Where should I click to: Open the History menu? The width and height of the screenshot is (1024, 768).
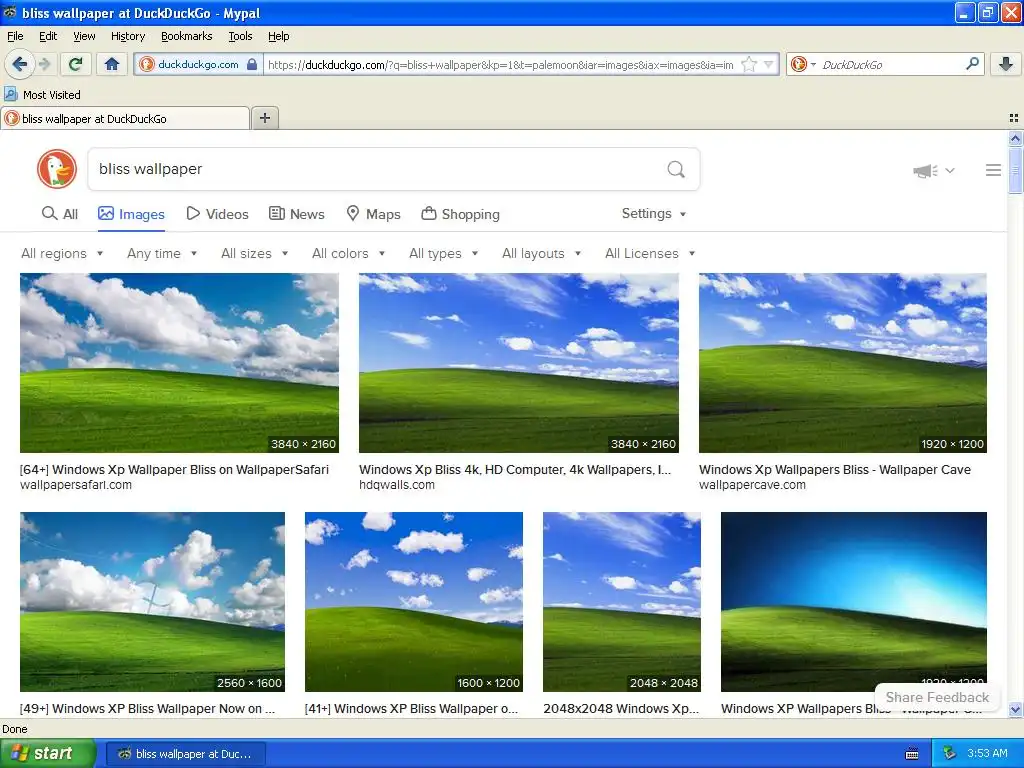(x=127, y=36)
